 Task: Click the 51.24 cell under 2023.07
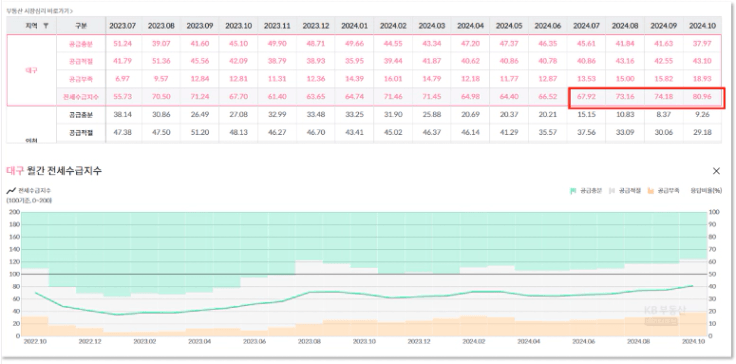(123, 44)
